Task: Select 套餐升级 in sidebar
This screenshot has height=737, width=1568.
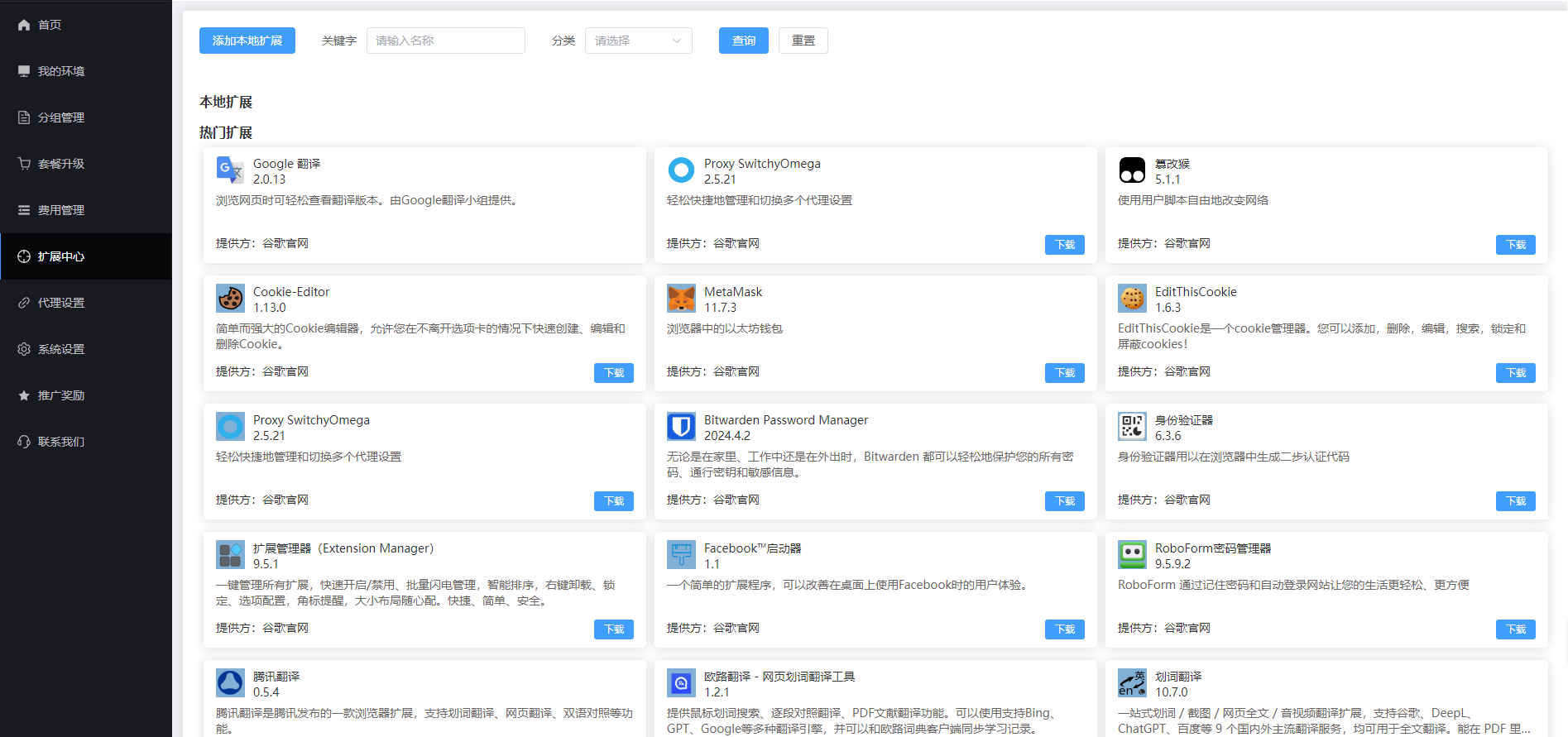Action: 86,164
